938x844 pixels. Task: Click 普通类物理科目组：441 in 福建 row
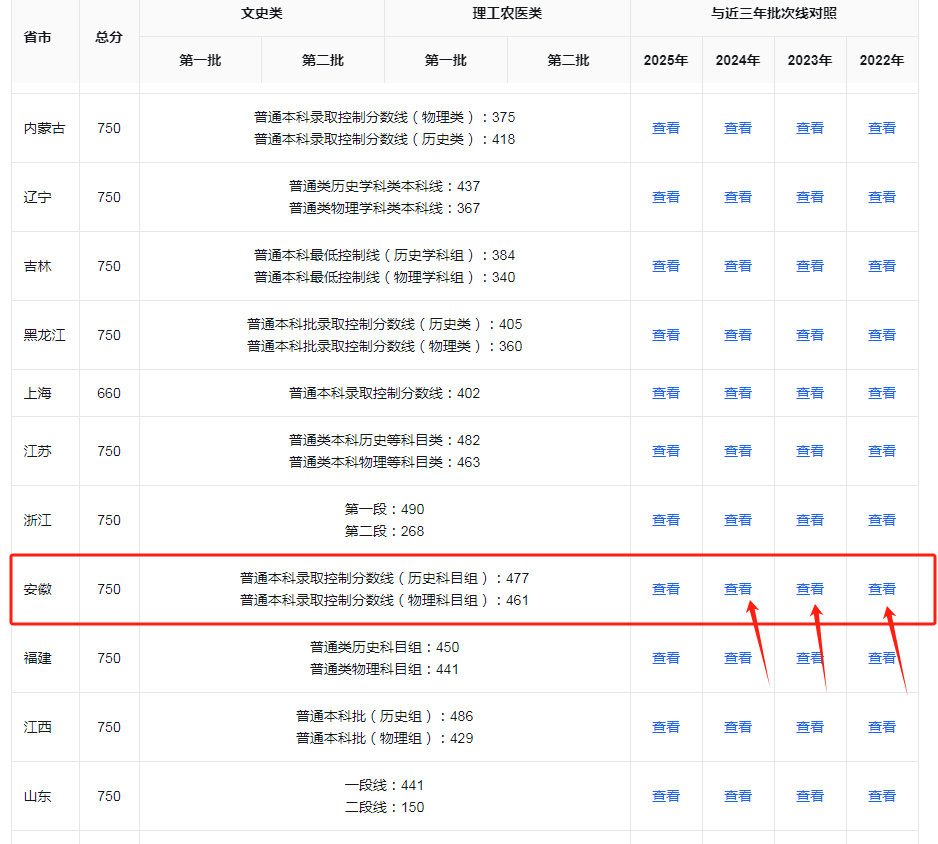(385, 669)
